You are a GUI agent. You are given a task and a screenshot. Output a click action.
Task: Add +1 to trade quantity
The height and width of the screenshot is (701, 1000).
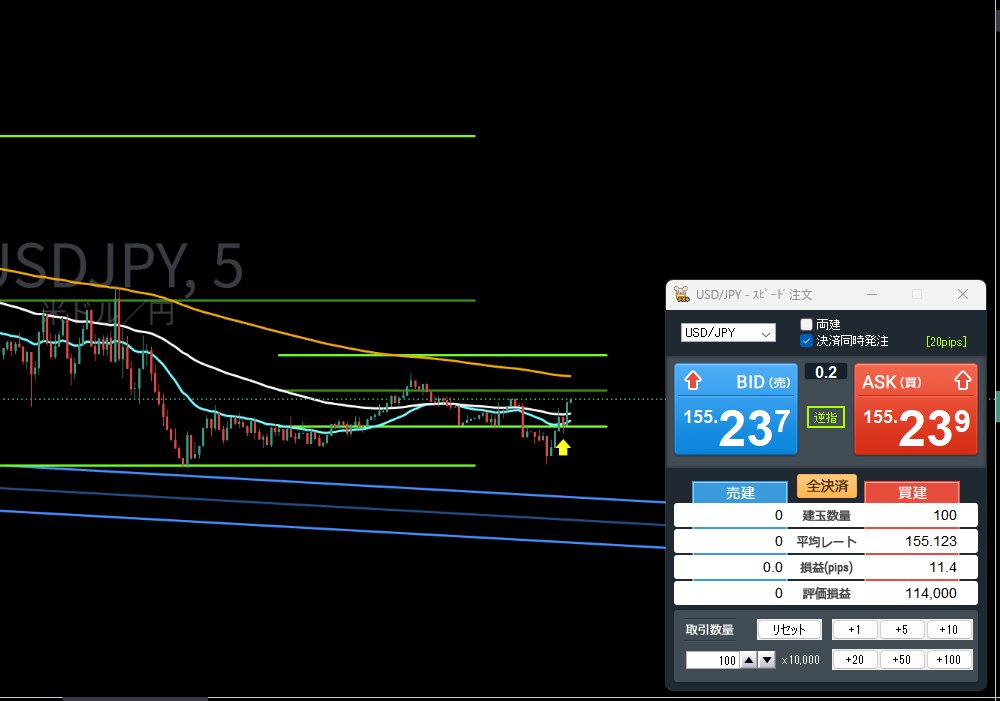pyautogui.click(x=855, y=630)
